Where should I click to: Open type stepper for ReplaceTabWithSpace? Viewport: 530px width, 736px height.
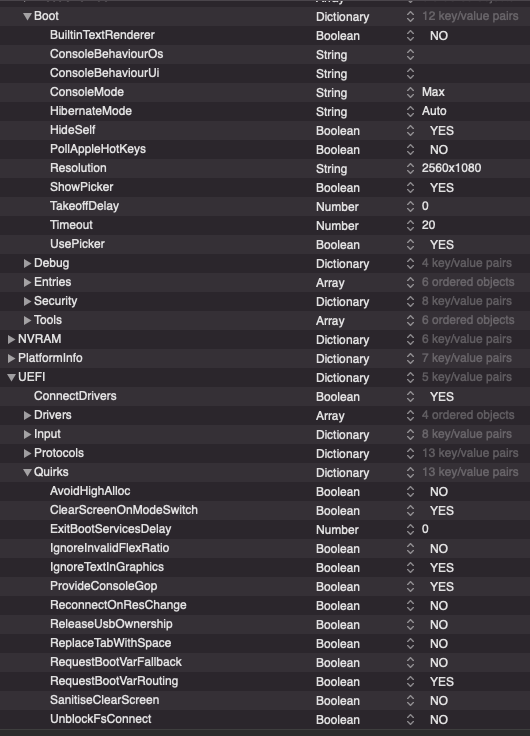[410, 644]
